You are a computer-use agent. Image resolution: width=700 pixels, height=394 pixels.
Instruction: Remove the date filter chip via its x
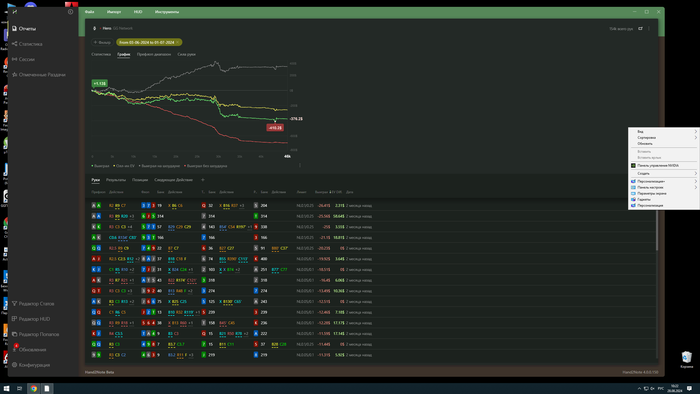pyautogui.click(x=178, y=42)
